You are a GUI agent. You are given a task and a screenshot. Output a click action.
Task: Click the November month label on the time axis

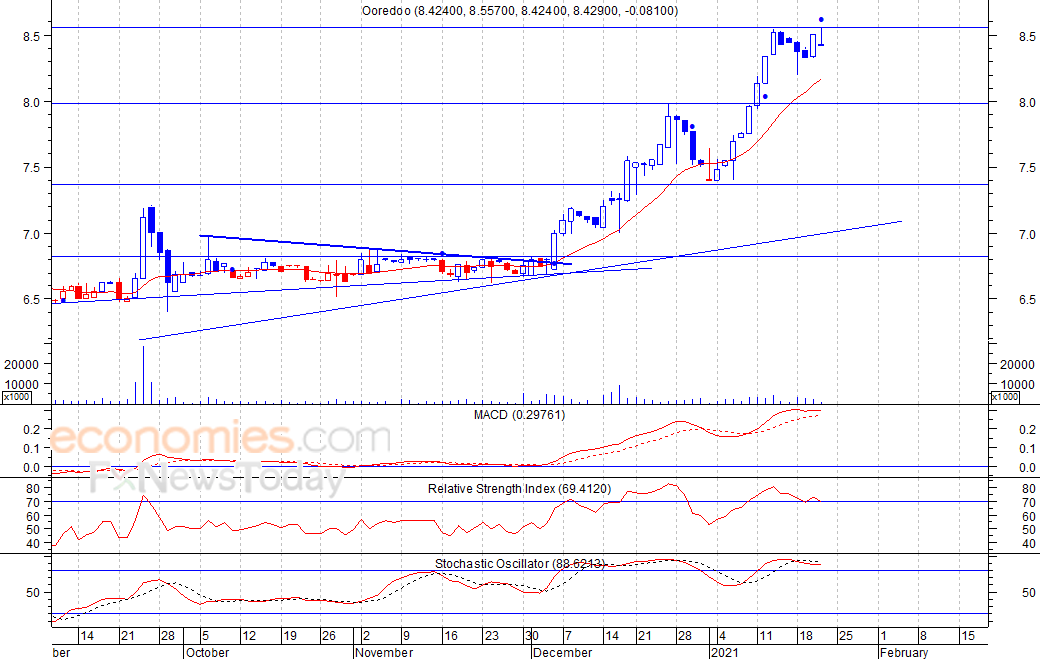pos(383,652)
